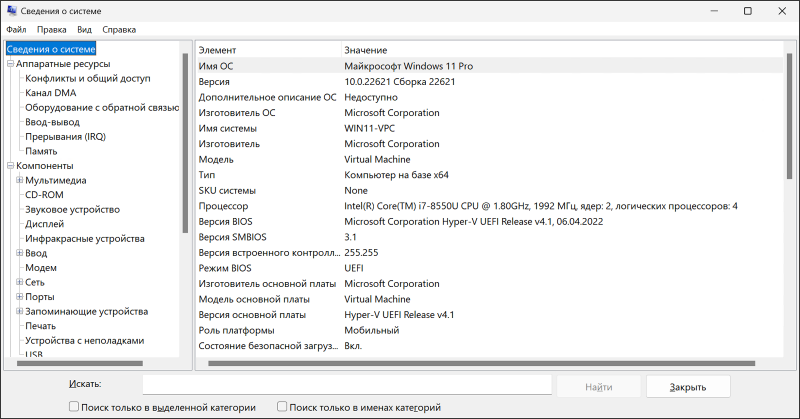Open the Правка menu
Viewport: 800px width, 419px height.
[51, 30]
